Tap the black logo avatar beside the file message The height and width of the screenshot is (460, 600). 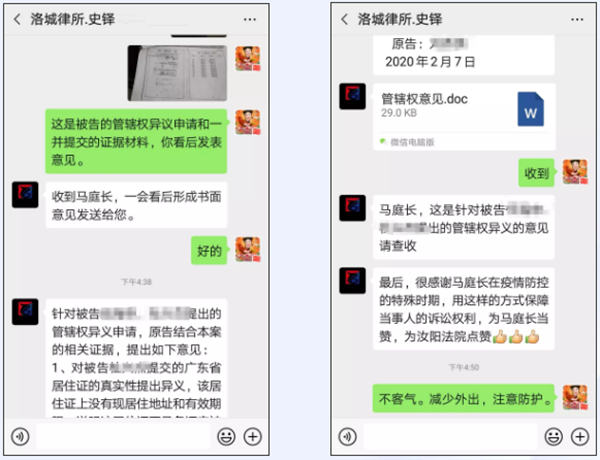click(352, 96)
